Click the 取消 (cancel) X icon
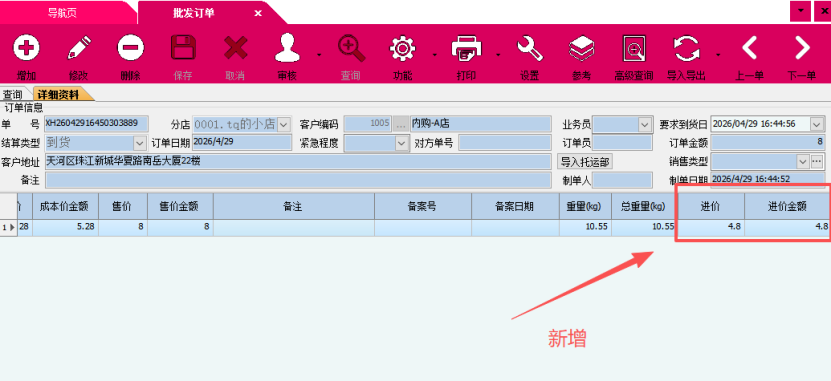Image resolution: width=831 pixels, height=381 pixels. 236,49
